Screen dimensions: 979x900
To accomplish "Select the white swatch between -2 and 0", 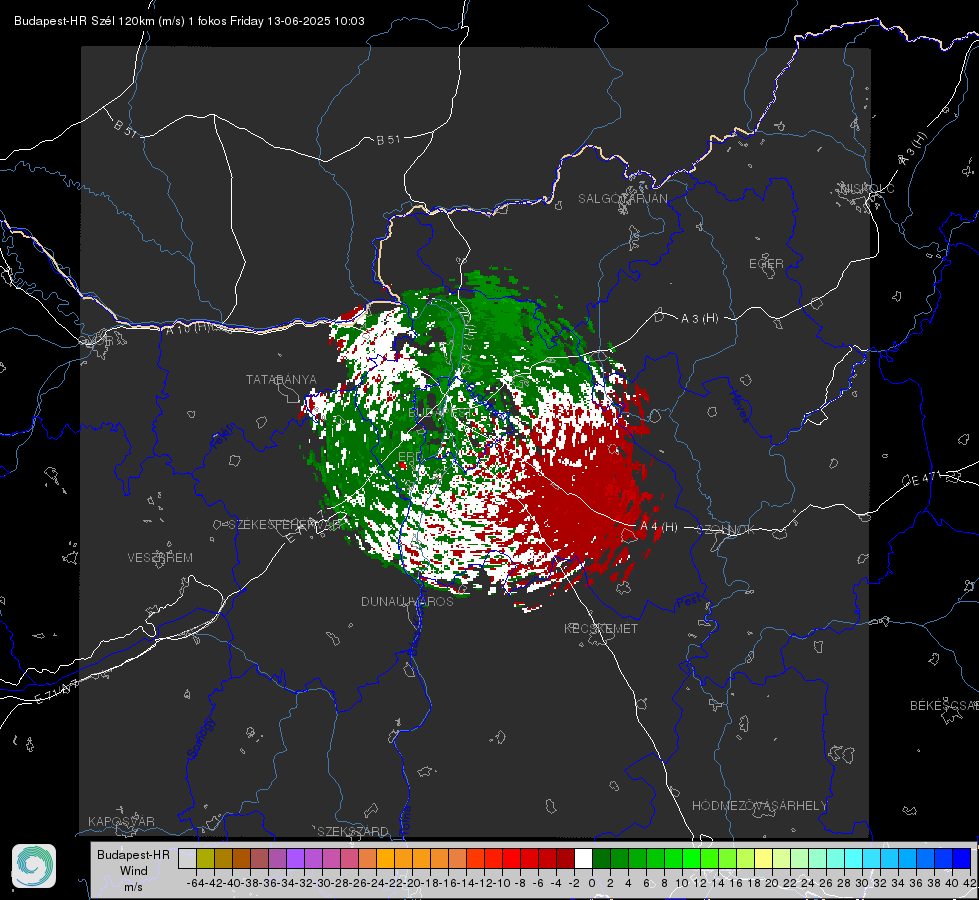I will click(x=583, y=858).
